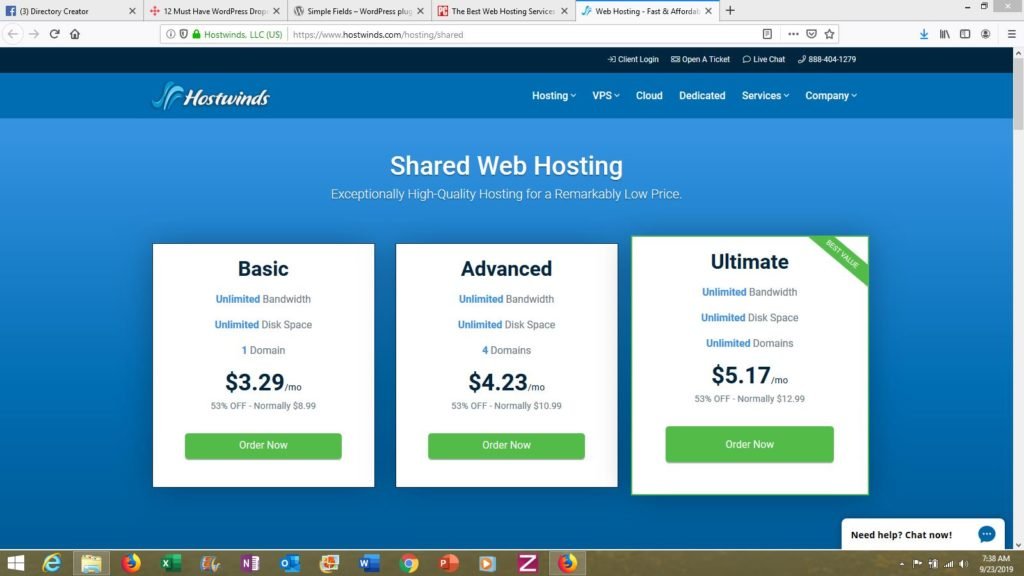Expand the Services navigation dropdown

tap(765, 95)
